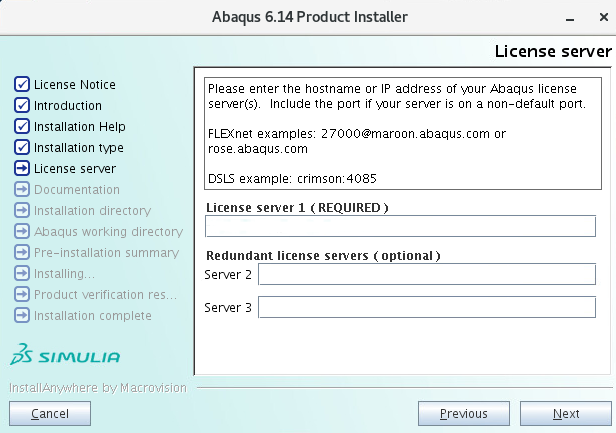
Task: Cancel the Abaqus installation
Action: point(50,413)
